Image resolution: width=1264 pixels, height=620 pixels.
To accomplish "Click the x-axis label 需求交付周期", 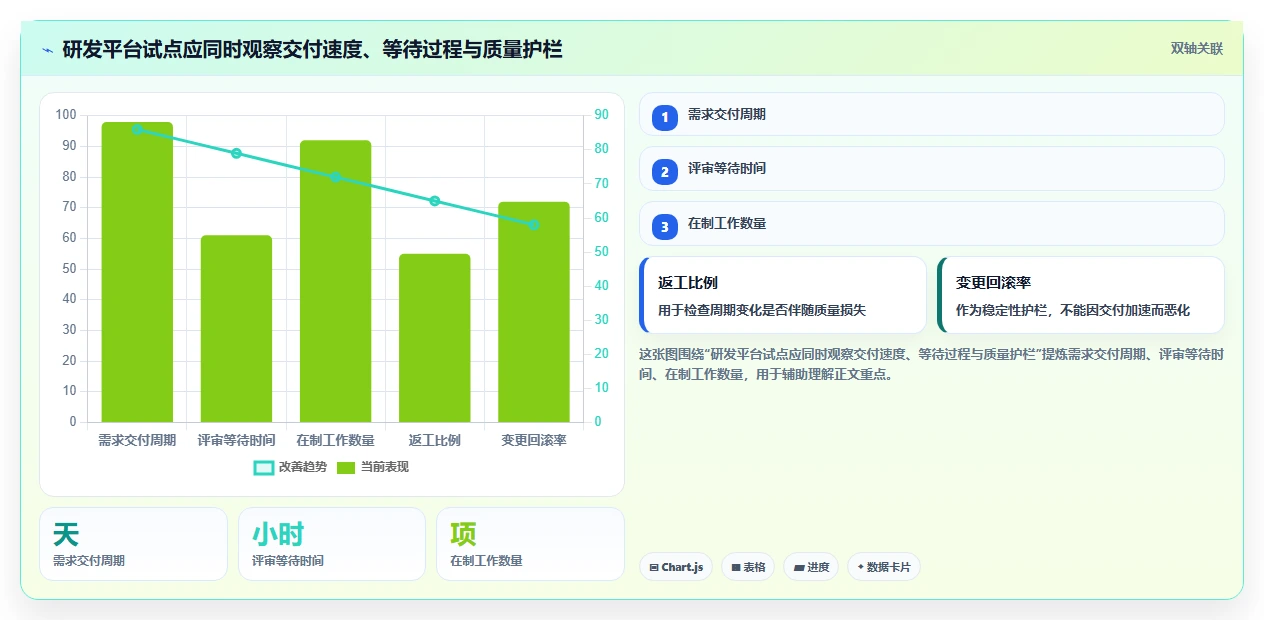I will [137, 440].
